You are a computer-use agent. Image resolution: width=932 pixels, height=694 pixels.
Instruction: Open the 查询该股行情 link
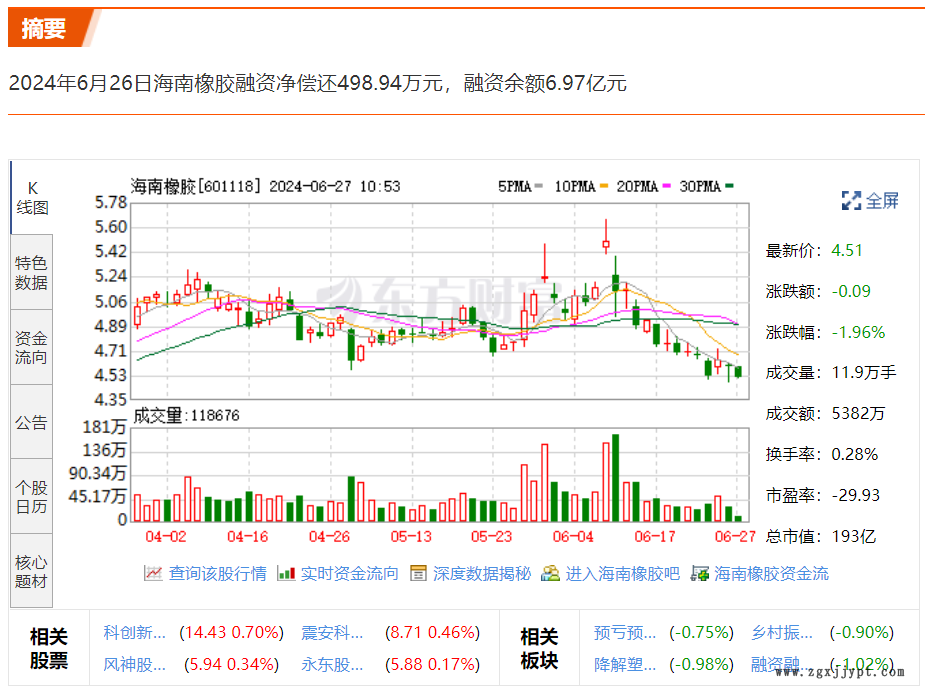(x=218, y=573)
